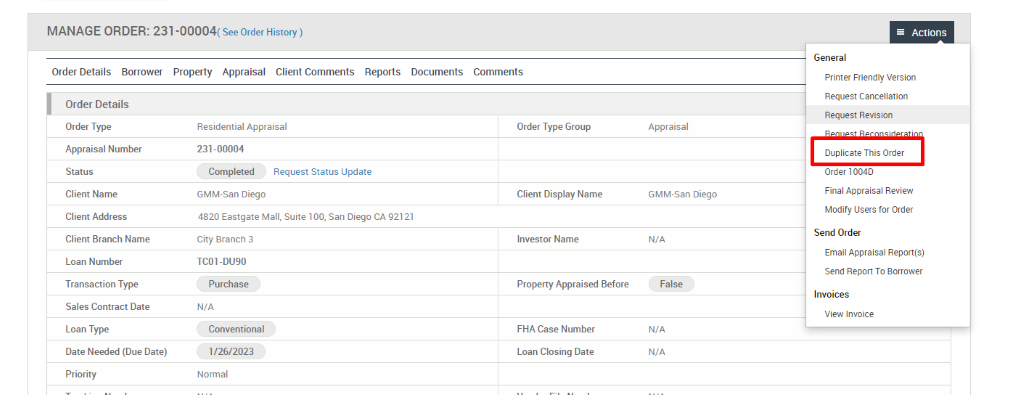Go to the Comments tab
This screenshot has height=395, width=1024.
point(498,72)
